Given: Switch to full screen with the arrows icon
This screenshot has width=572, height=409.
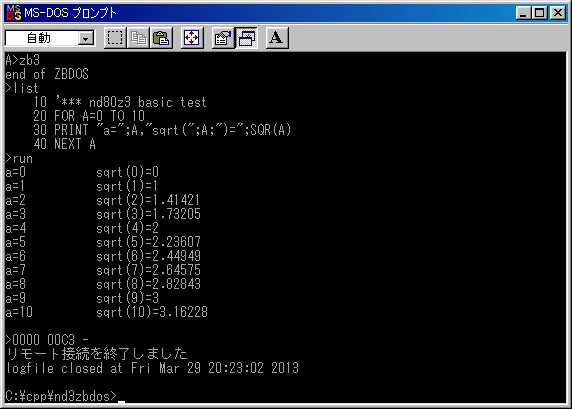Looking at the screenshot, I should (192, 38).
